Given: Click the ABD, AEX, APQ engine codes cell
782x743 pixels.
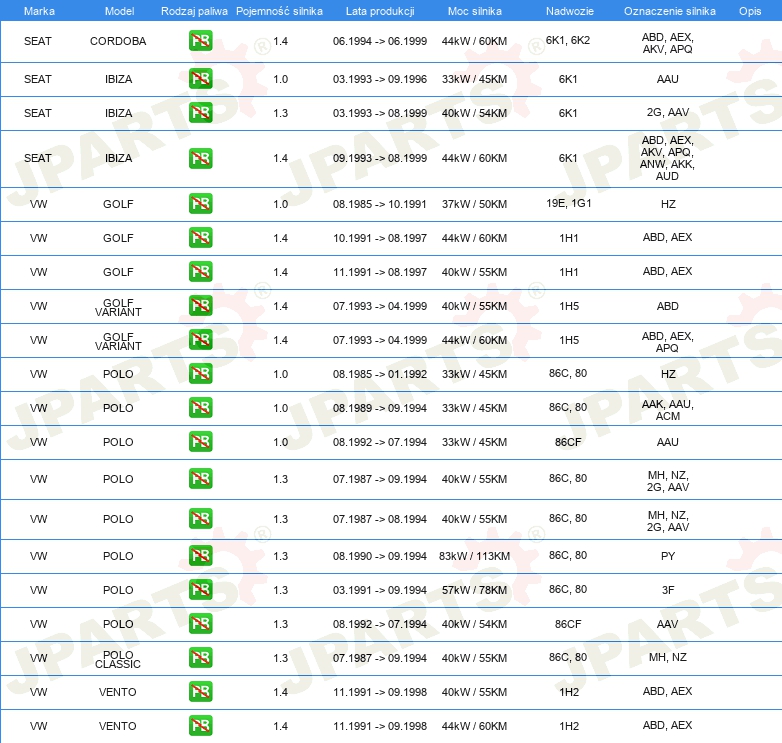Looking at the screenshot, I should coord(668,342).
